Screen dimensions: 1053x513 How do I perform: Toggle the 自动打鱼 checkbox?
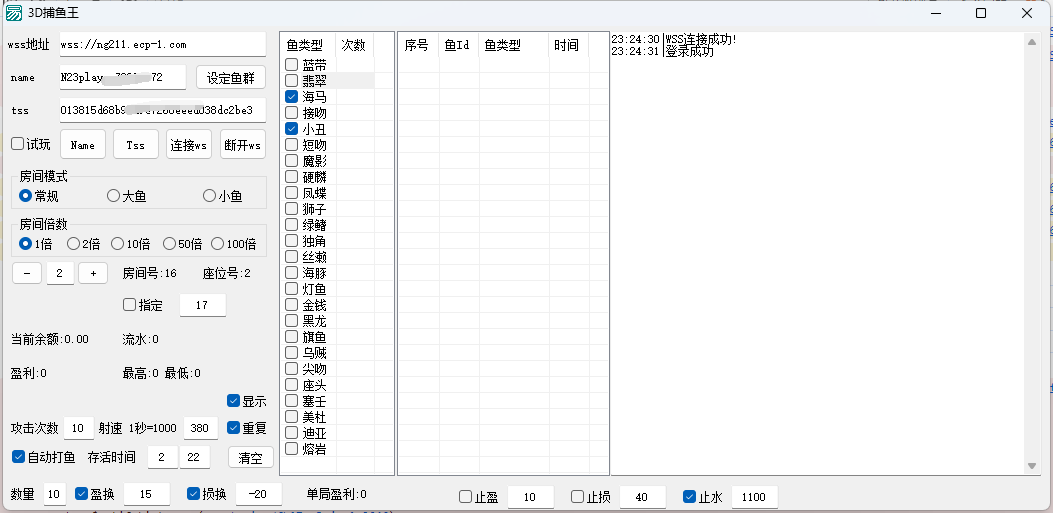point(18,457)
